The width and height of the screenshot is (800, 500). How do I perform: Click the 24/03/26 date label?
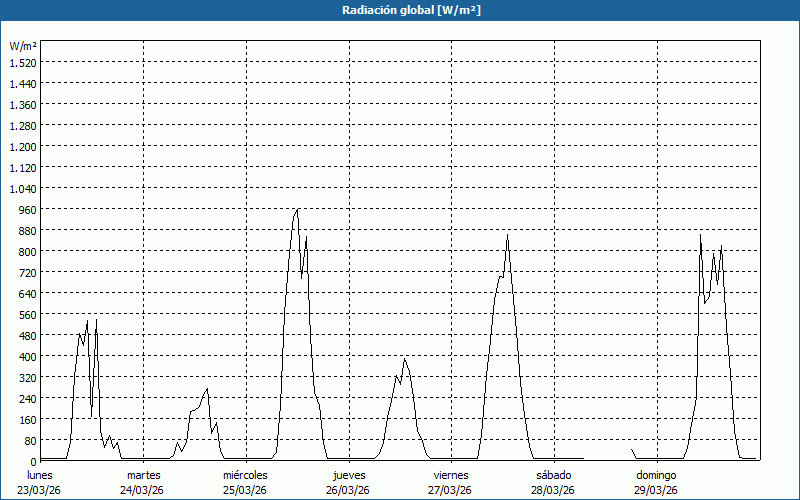point(144,490)
